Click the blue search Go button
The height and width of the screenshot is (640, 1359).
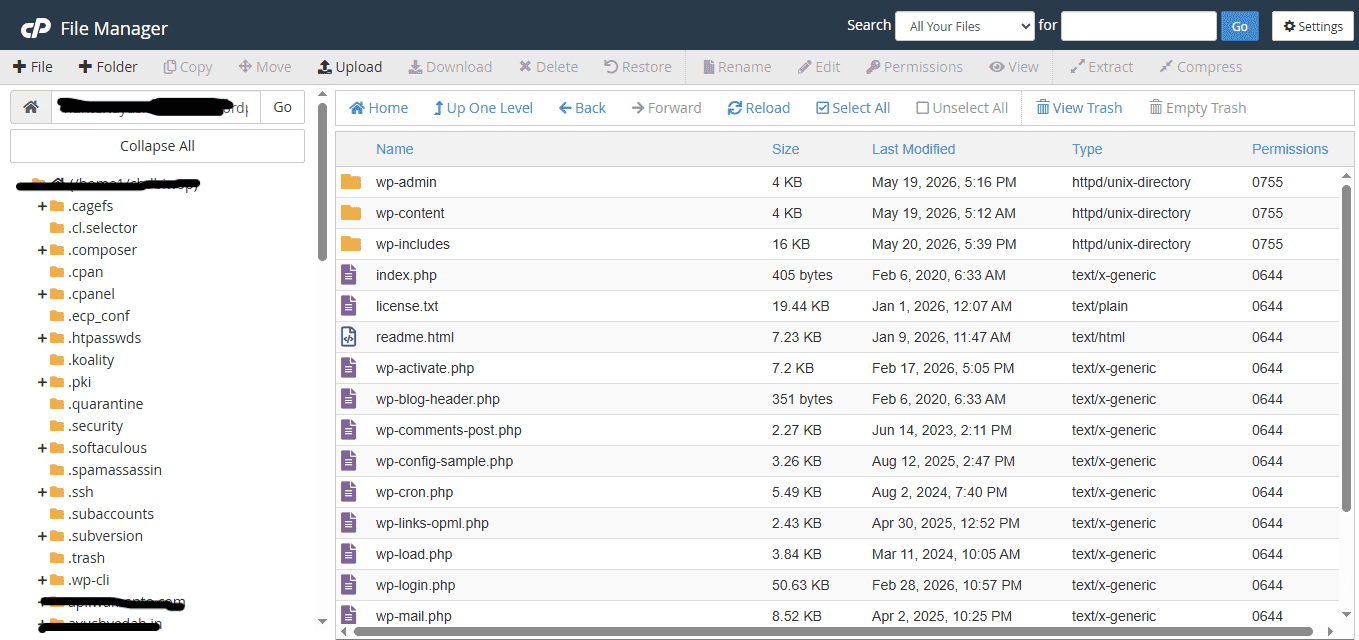pyautogui.click(x=1240, y=26)
